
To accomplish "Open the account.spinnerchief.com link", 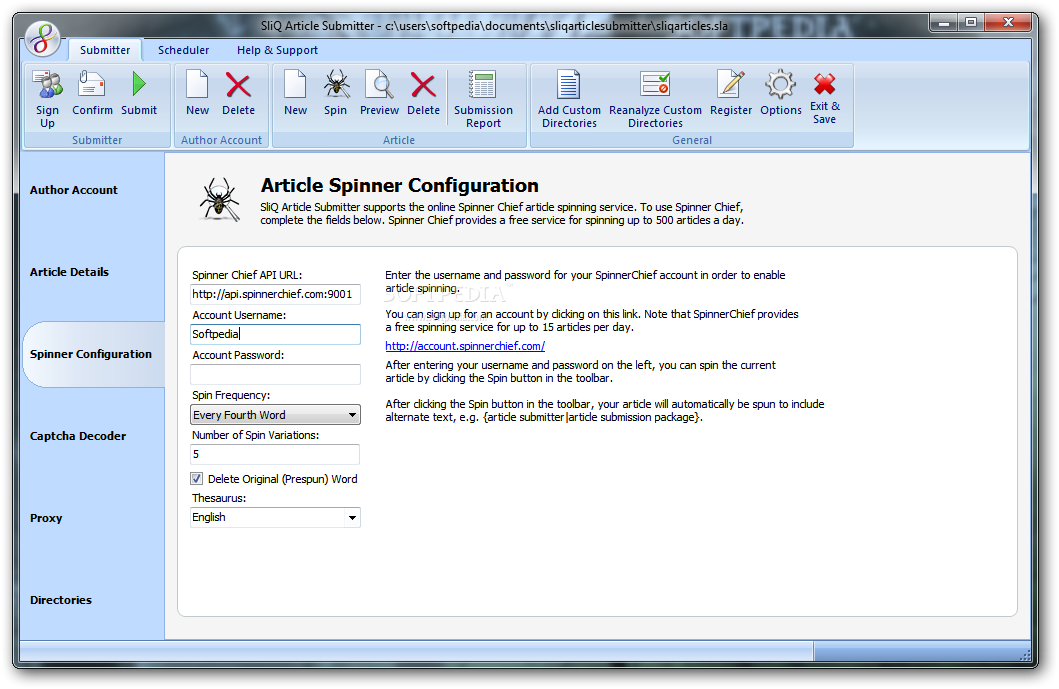I will click(x=465, y=346).
